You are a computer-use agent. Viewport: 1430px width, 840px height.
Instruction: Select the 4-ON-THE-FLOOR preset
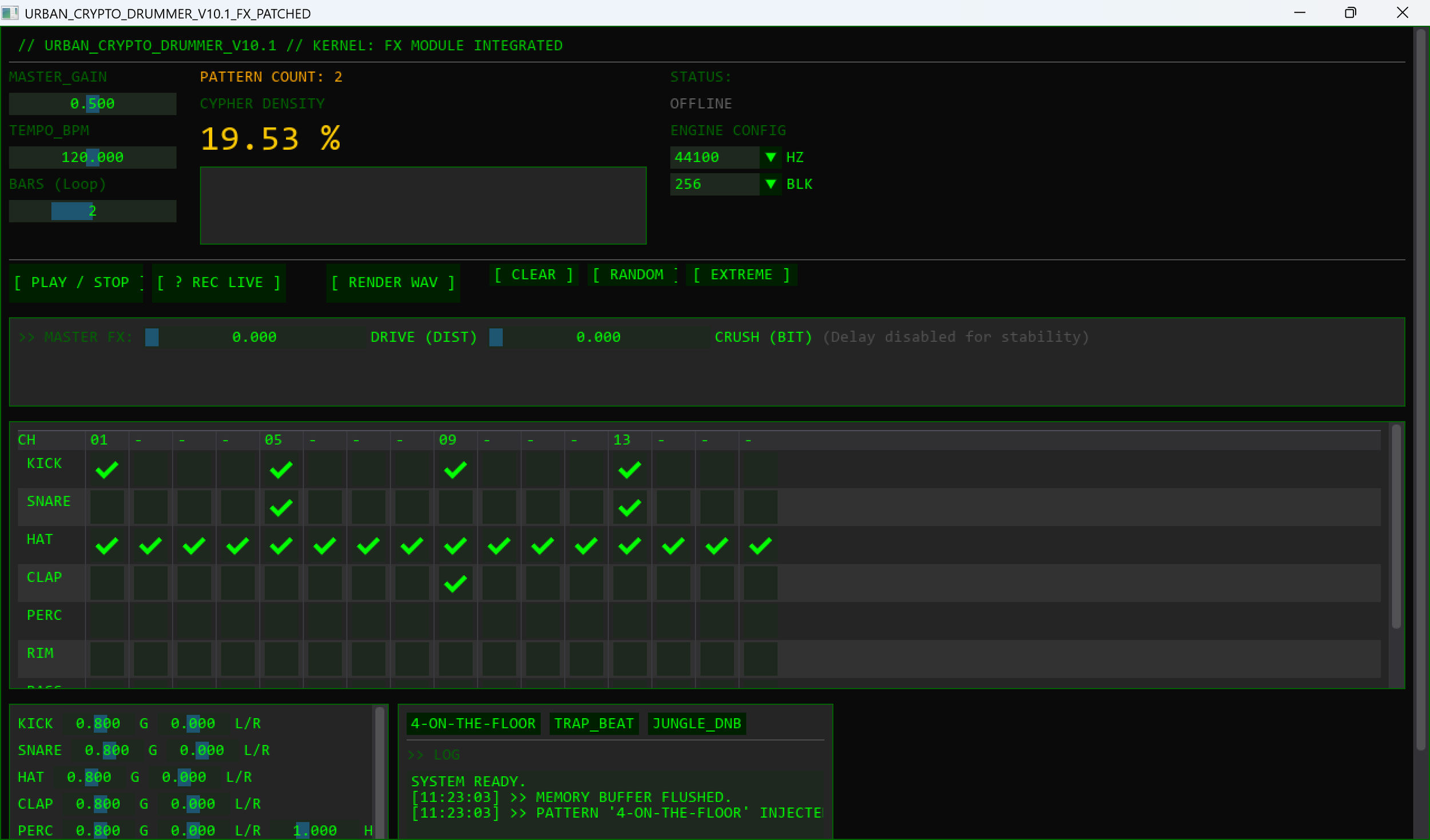[x=472, y=723]
